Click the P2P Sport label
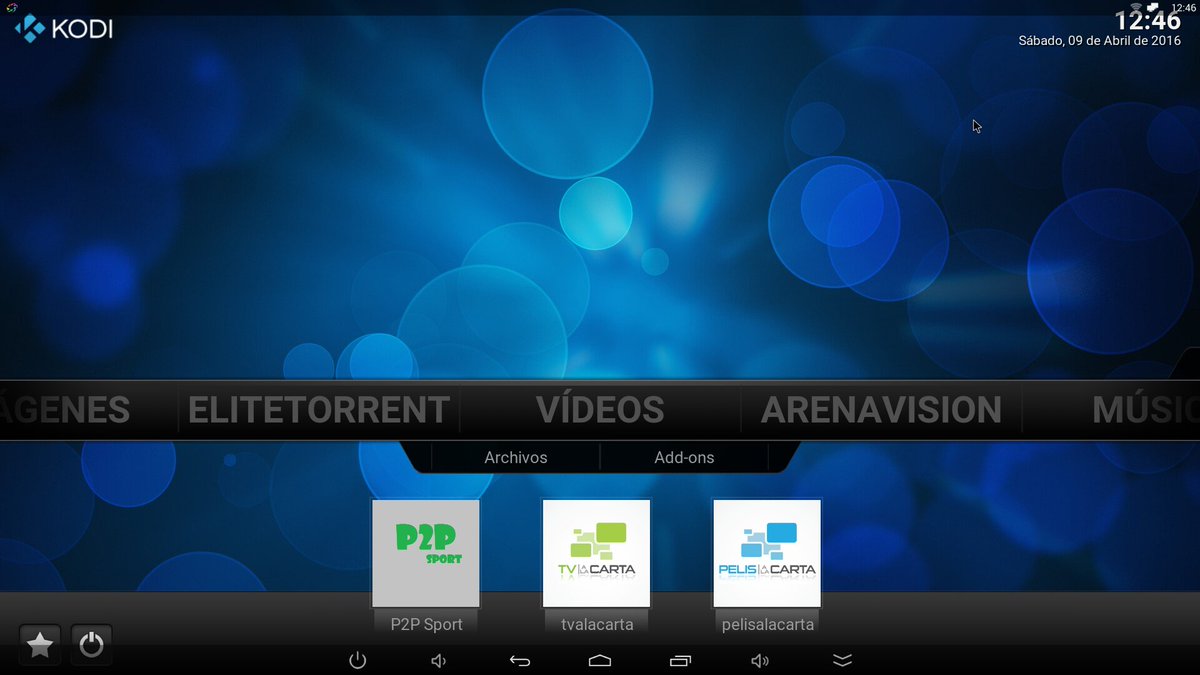The width and height of the screenshot is (1200, 675). pos(426,624)
